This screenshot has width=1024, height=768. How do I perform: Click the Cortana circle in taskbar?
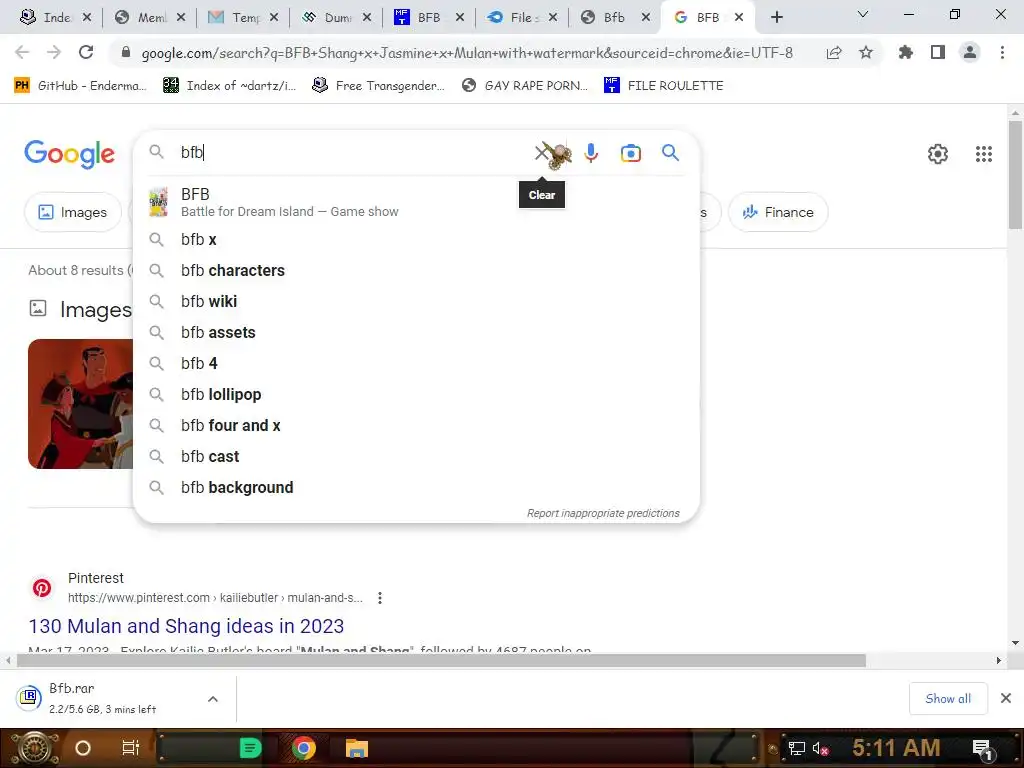83,748
